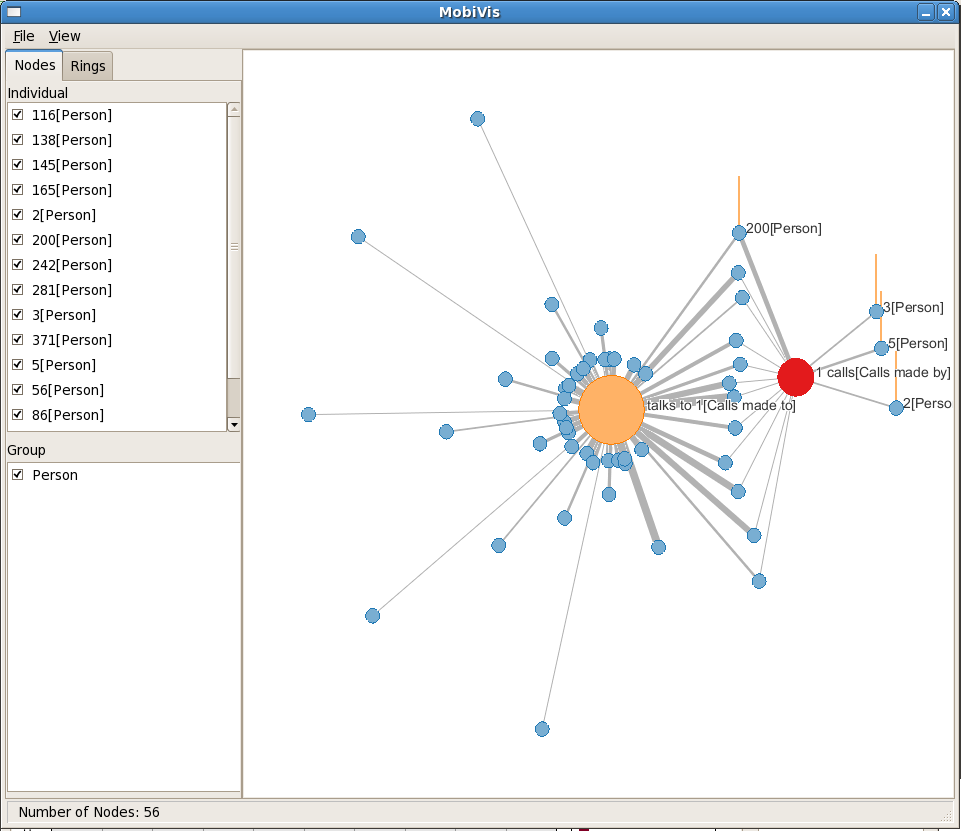Toggle the 56[Person] checkbox

point(18,390)
